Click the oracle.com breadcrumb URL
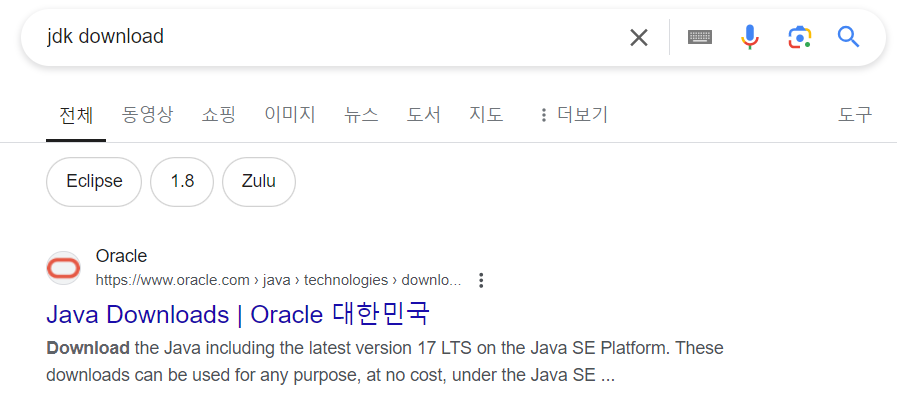897x400 pixels. pos(278,280)
